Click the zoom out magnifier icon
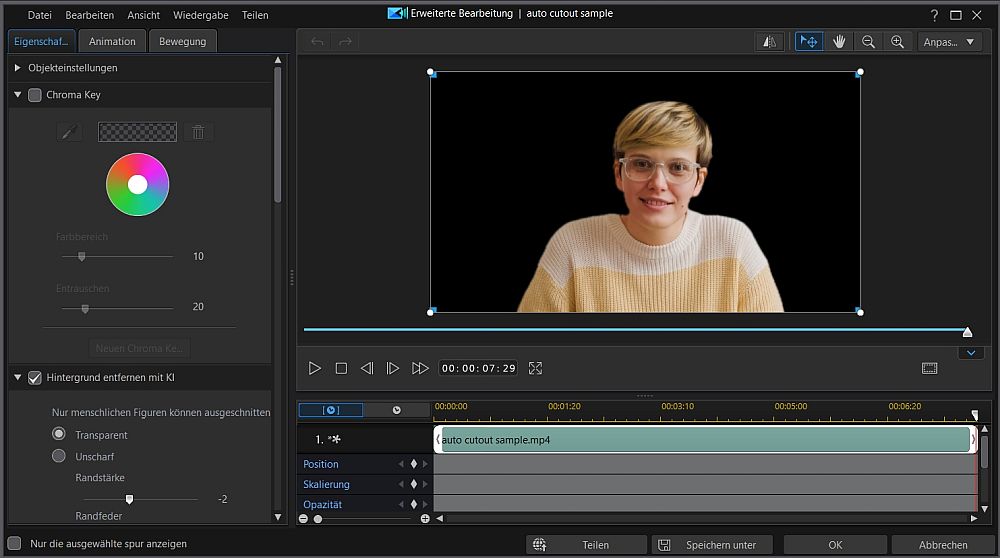Image resolution: width=1000 pixels, height=558 pixels. coord(868,42)
